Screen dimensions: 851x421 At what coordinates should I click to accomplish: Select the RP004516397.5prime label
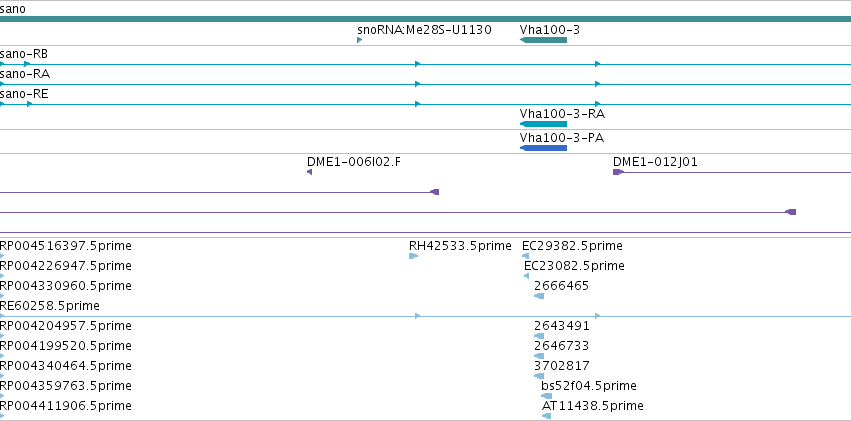point(66,246)
